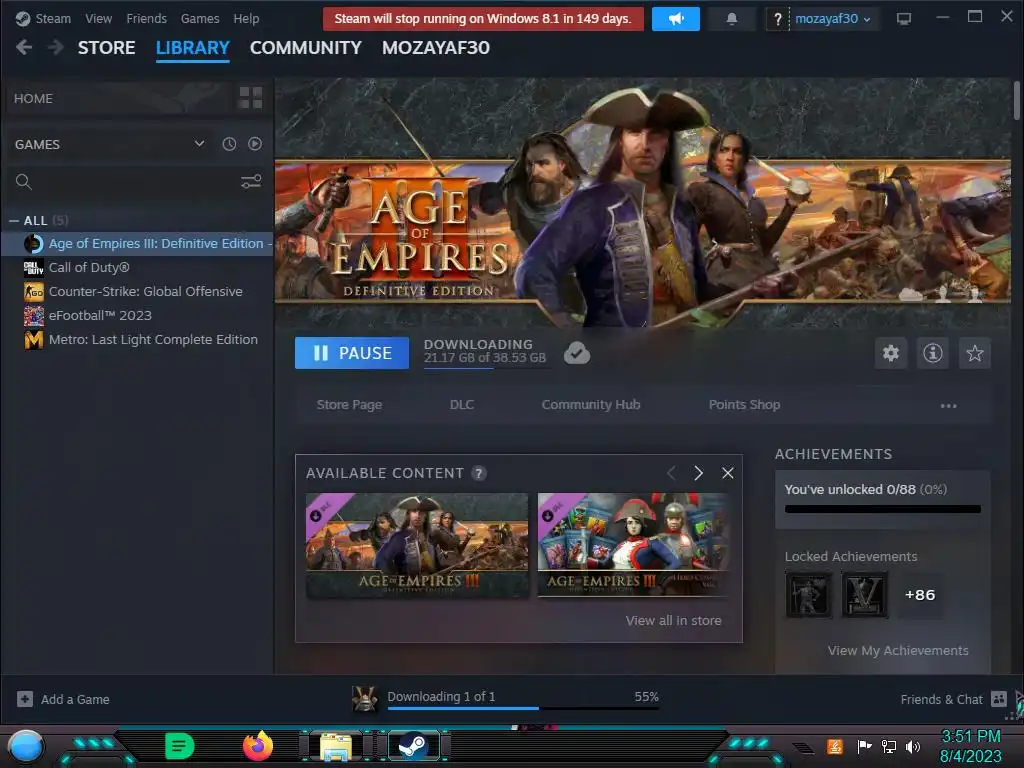Click the Add a Game plus icon
The image size is (1024, 768).
[25, 699]
